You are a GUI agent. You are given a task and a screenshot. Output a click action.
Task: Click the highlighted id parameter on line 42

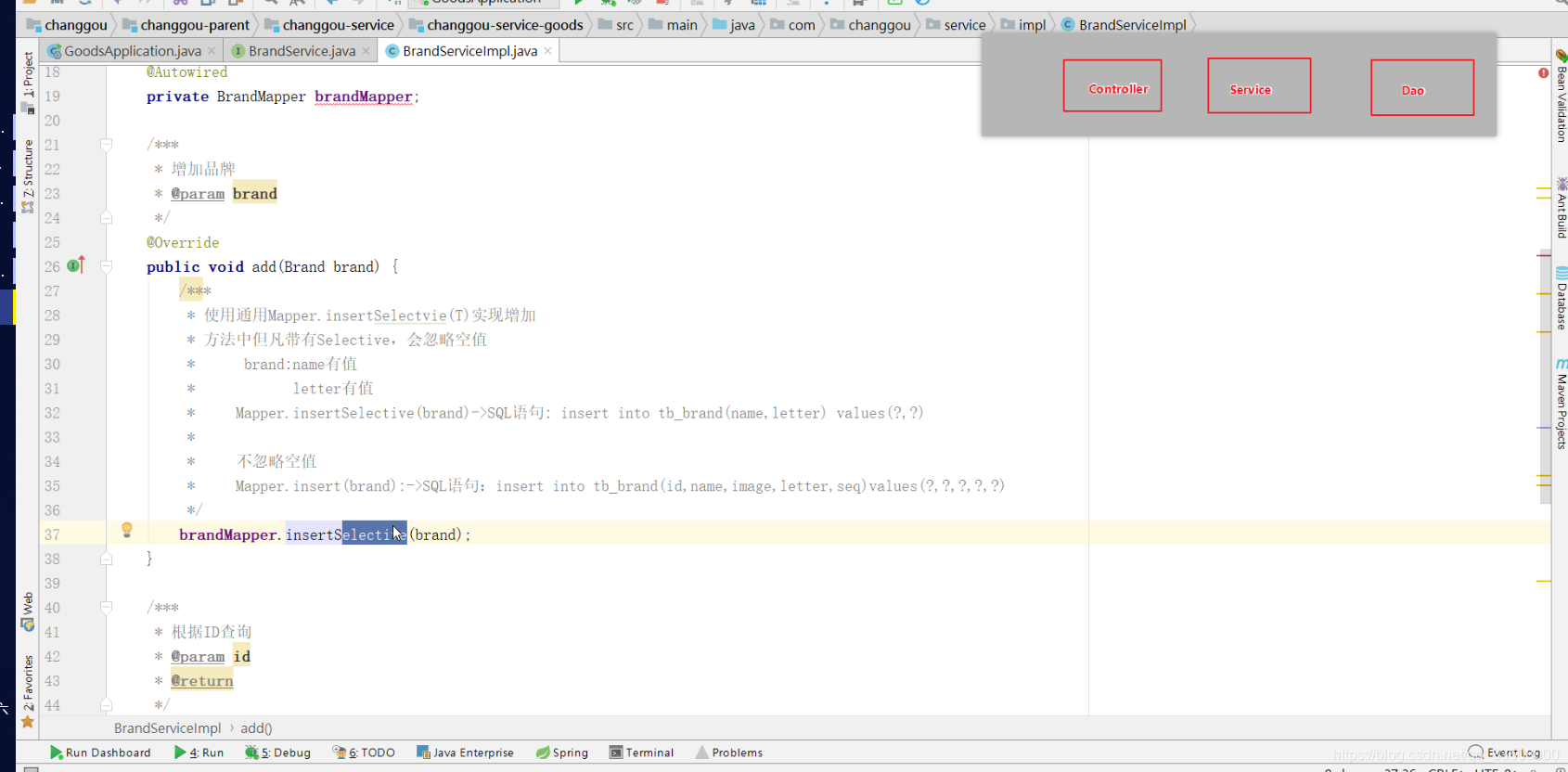click(x=241, y=656)
